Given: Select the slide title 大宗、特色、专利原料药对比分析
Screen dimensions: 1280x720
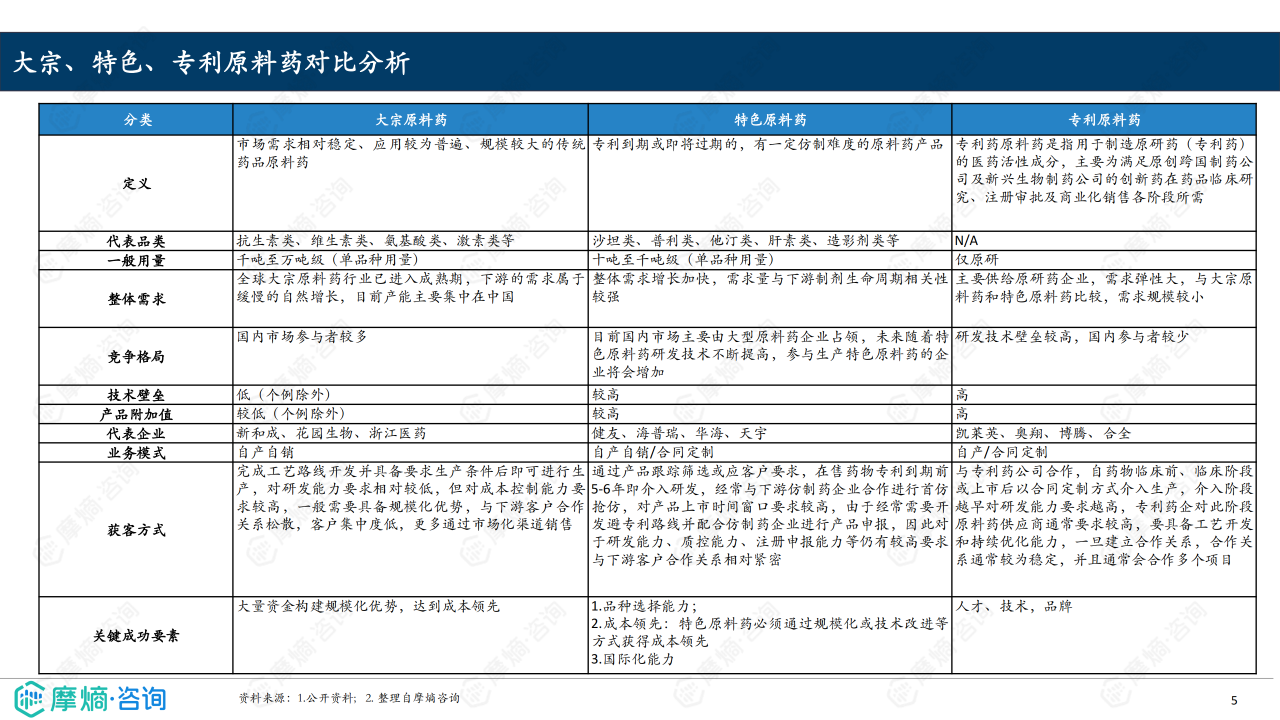Looking at the screenshot, I should 212,62.
